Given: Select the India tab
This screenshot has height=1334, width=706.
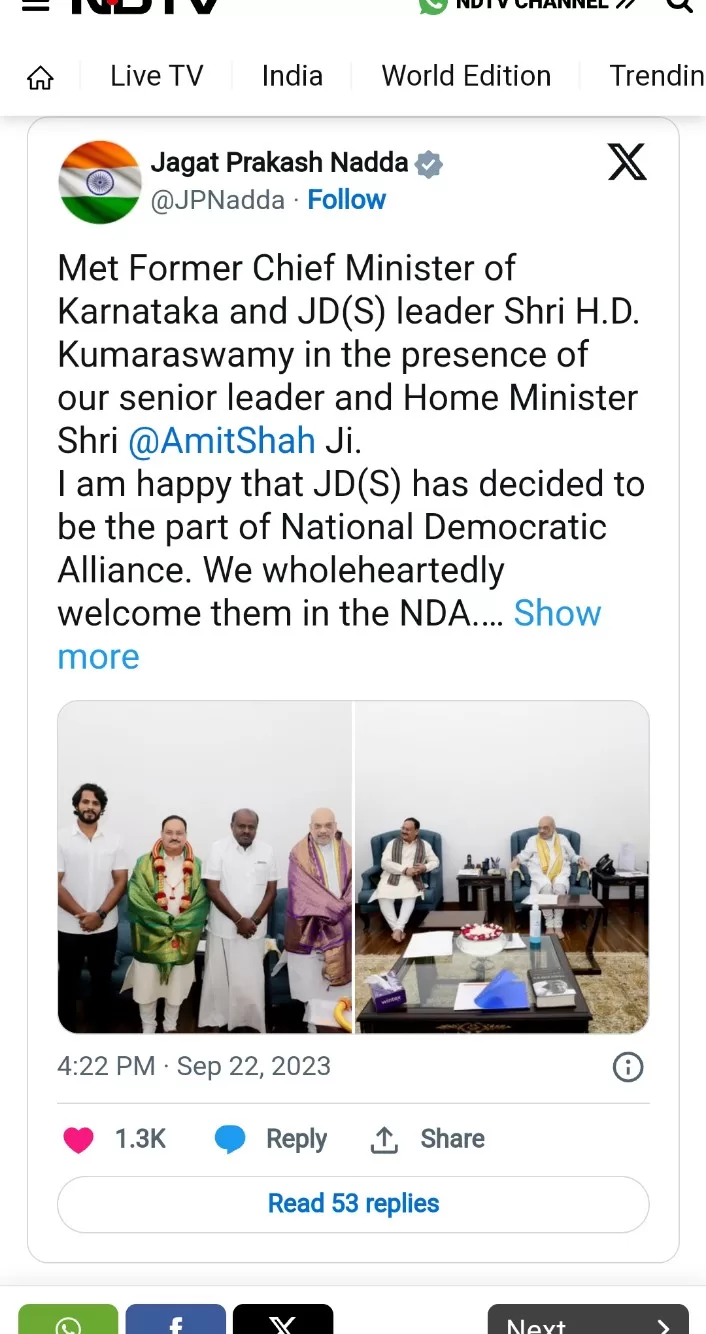Looking at the screenshot, I should point(292,76).
